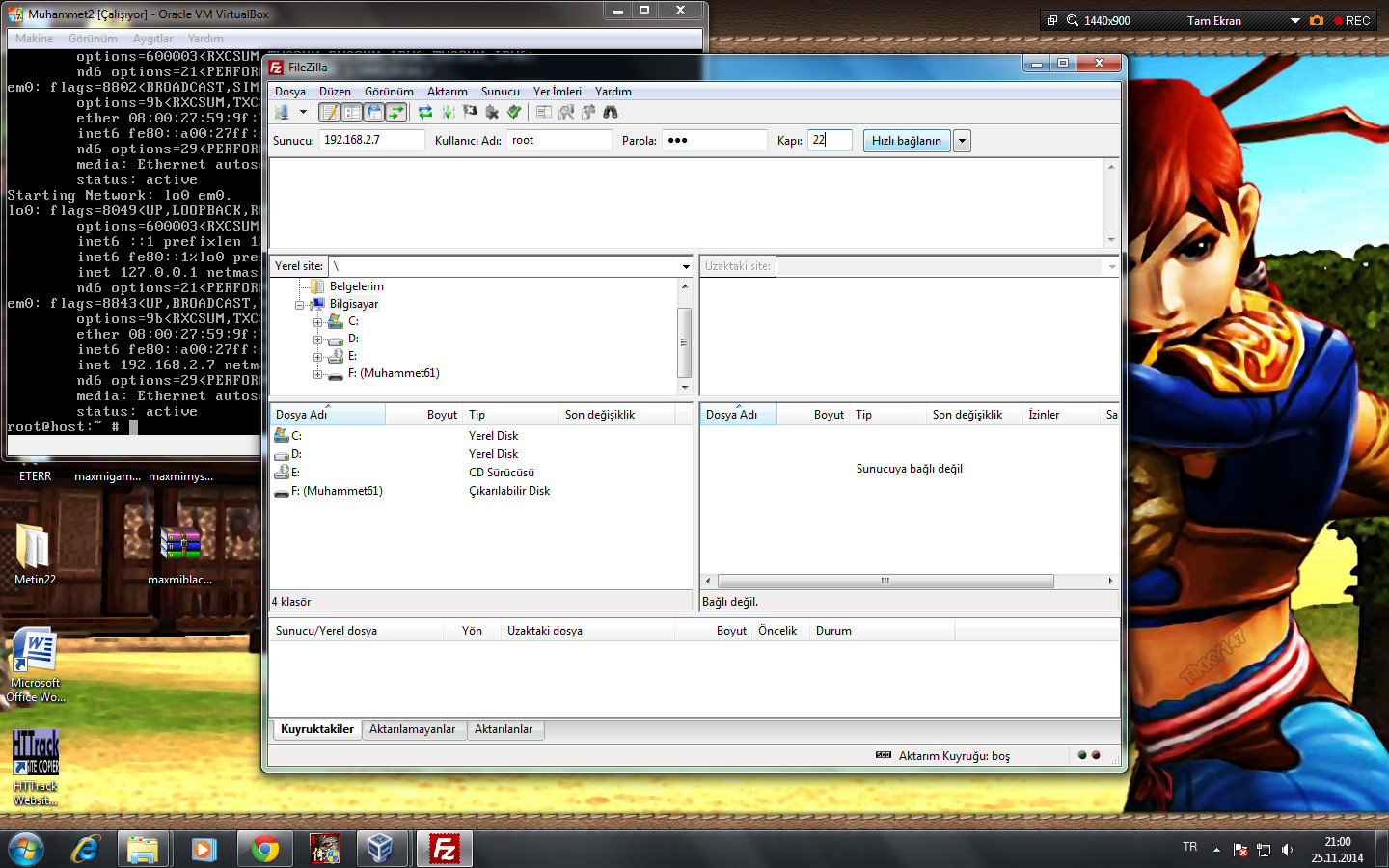This screenshot has width=1389, height=868.
Task: Open the Tam Ekran mode dropdown
Action: pos(1295,20)
